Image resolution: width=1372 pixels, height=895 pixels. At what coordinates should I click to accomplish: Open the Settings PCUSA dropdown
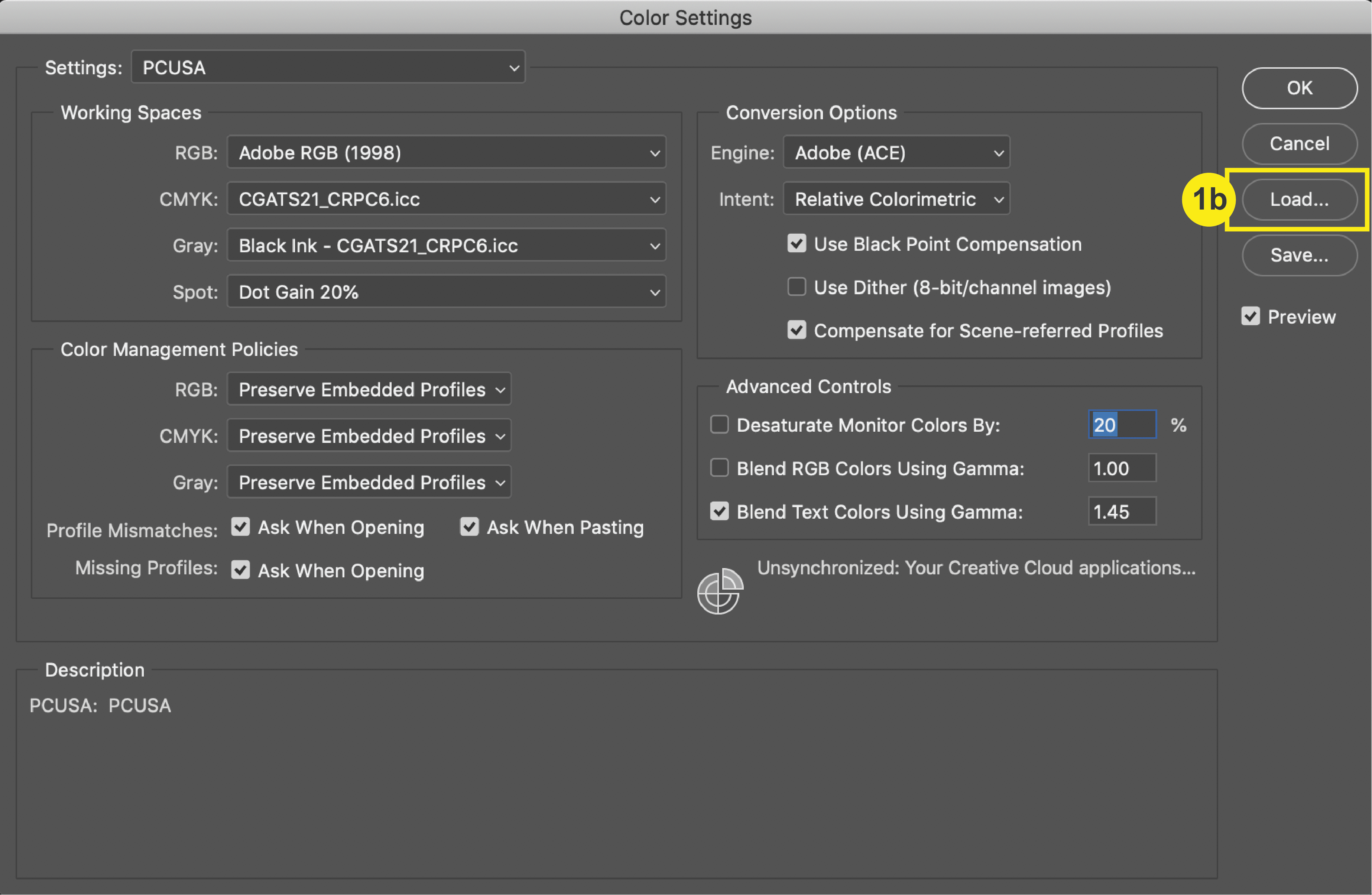(x=327, y=67)
